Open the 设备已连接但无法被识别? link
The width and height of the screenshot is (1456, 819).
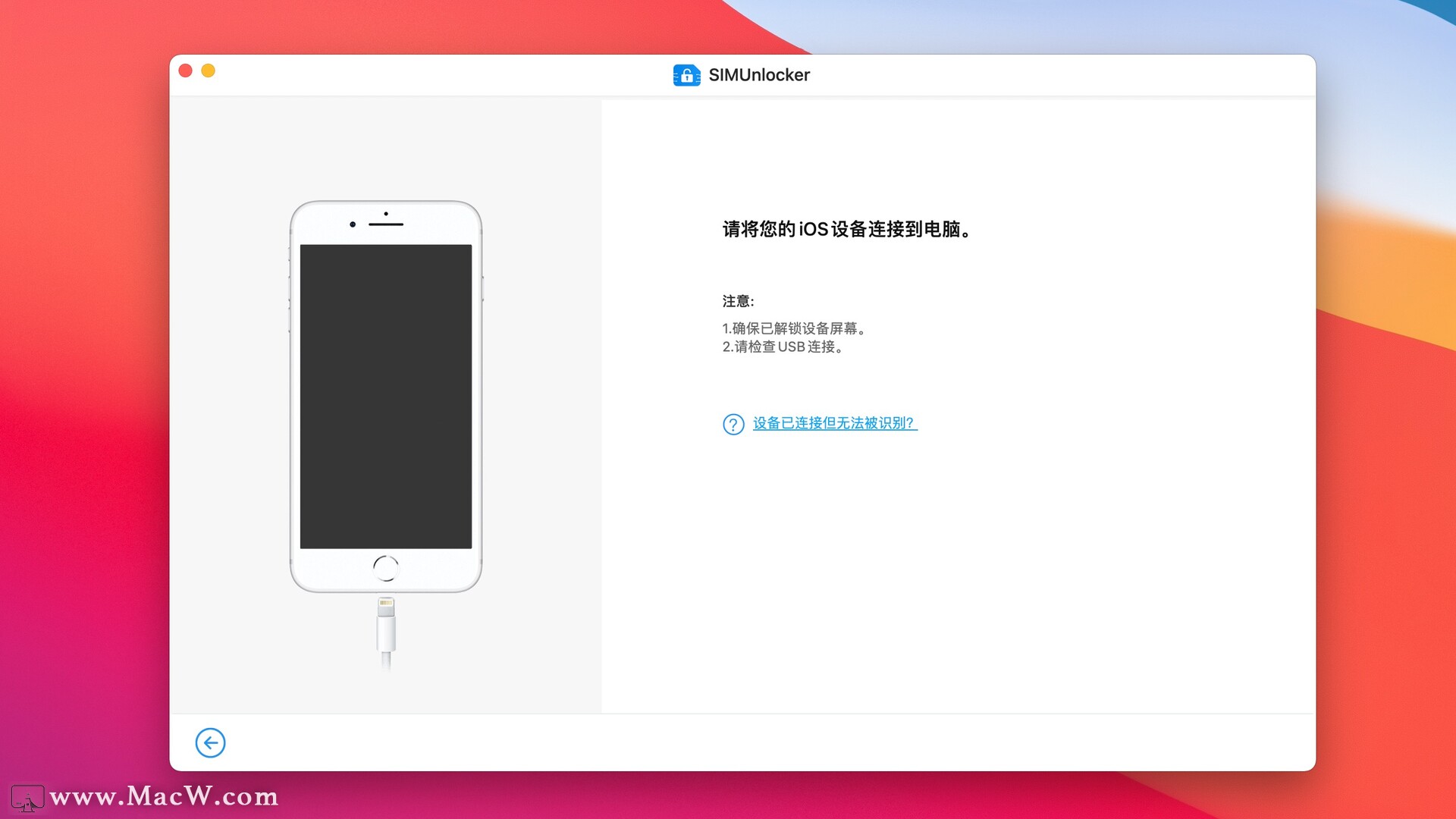coord(835,423)
